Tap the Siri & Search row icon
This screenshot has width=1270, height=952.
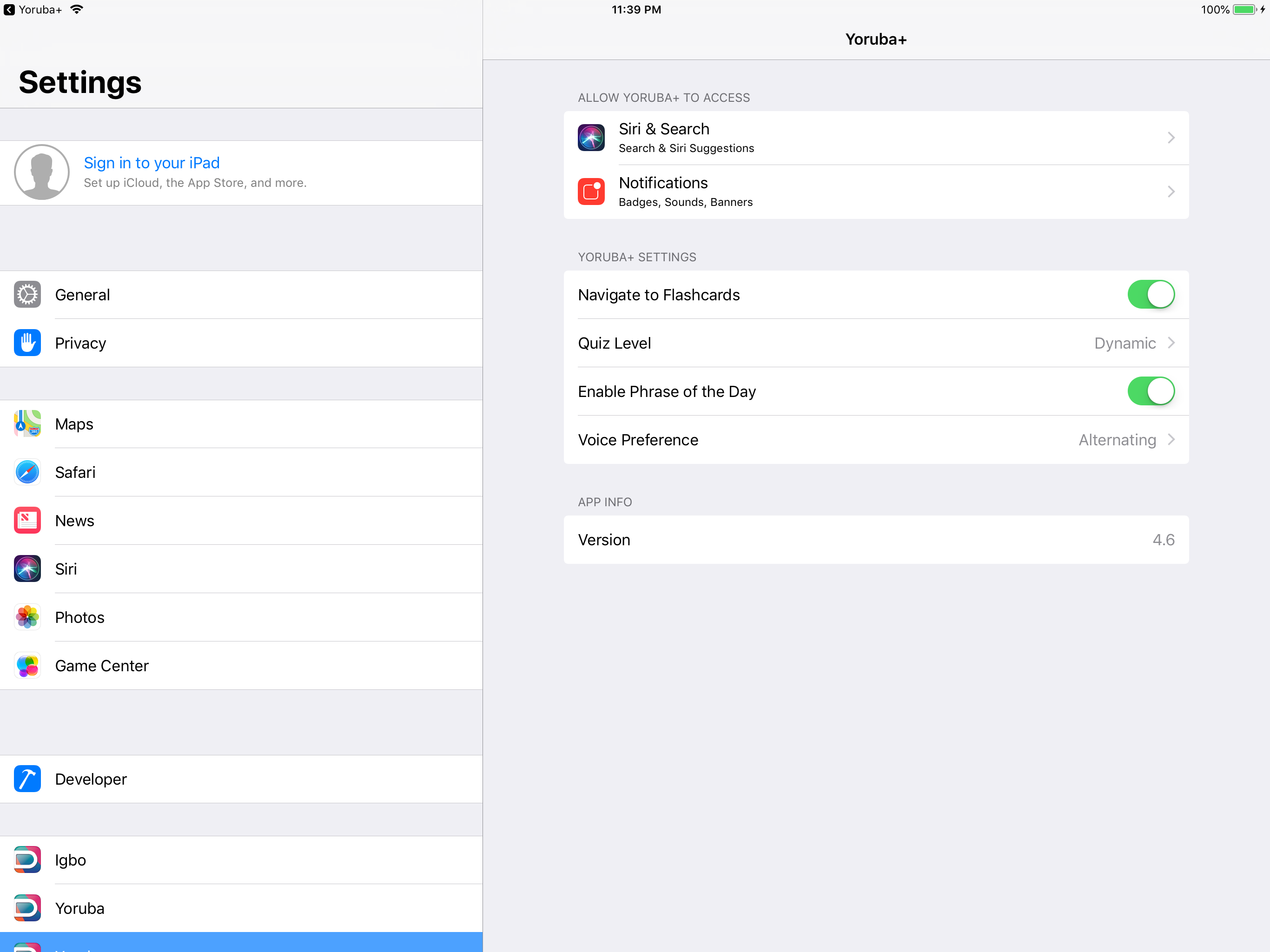(x=591, y=138)
